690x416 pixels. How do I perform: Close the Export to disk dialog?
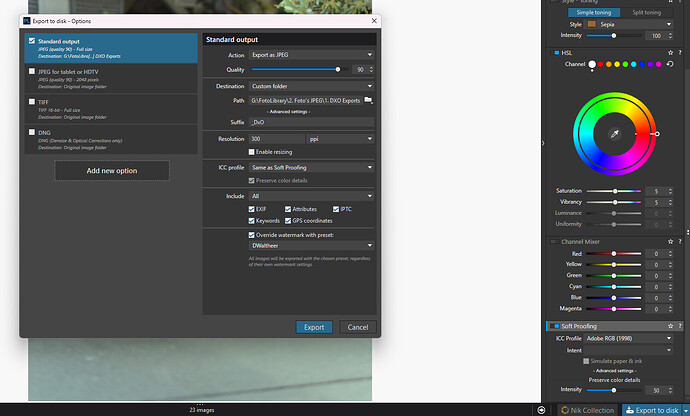[374, 21]
